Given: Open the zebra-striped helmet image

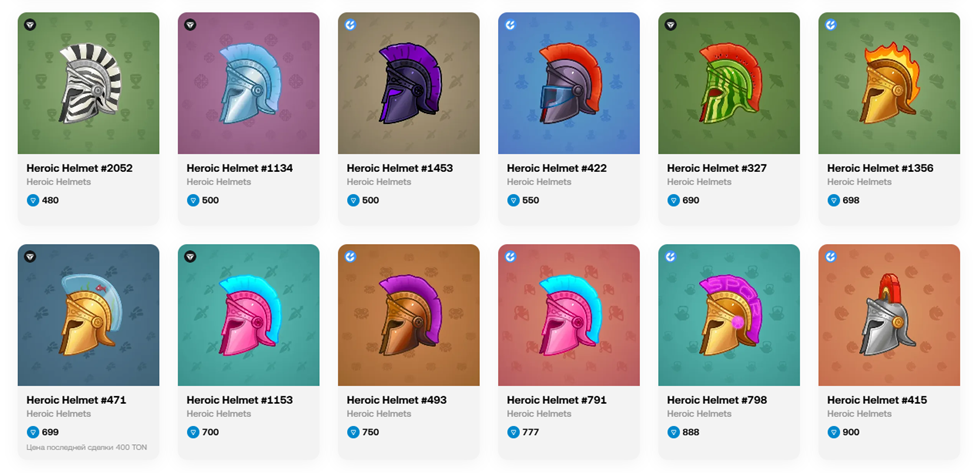Looking at the screenshot, I should [88, 84].
